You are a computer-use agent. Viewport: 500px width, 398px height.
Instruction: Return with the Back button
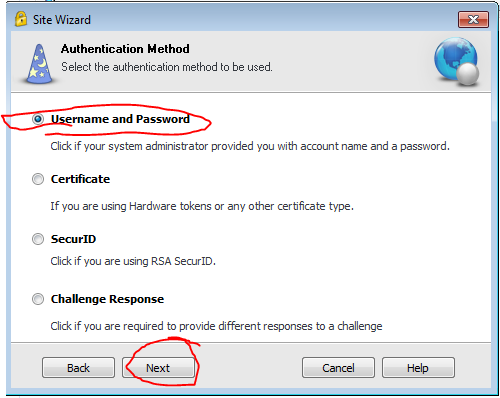point(78,368)
